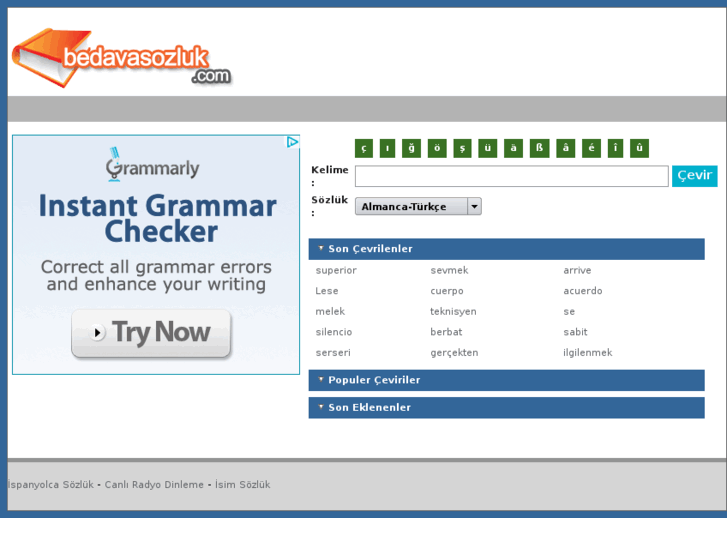This screenshot has height=545, width=727.
Task: Open recent translation 'serseri'
Action: [333, 353]
